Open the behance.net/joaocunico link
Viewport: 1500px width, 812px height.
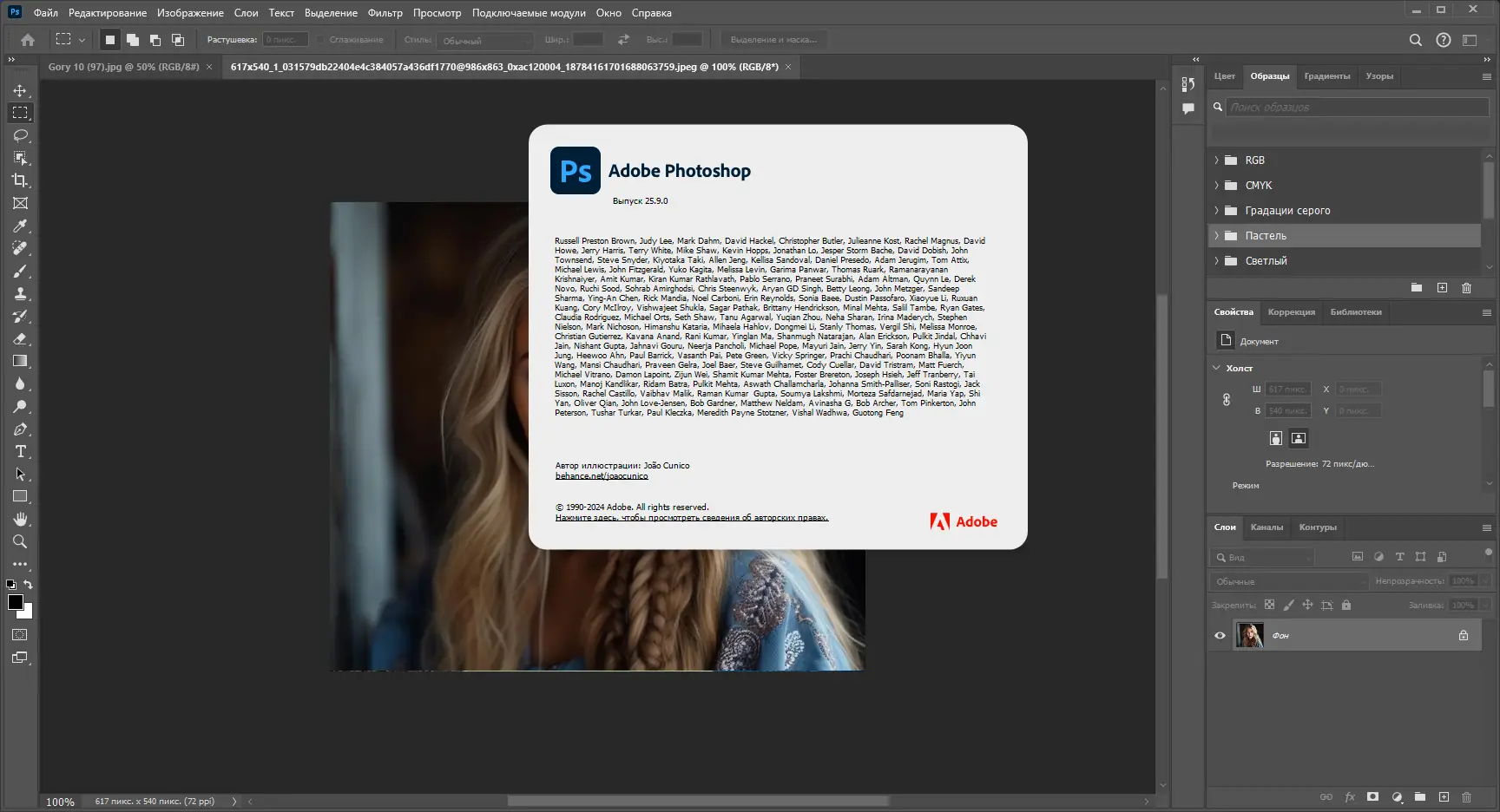coord(602,475)
